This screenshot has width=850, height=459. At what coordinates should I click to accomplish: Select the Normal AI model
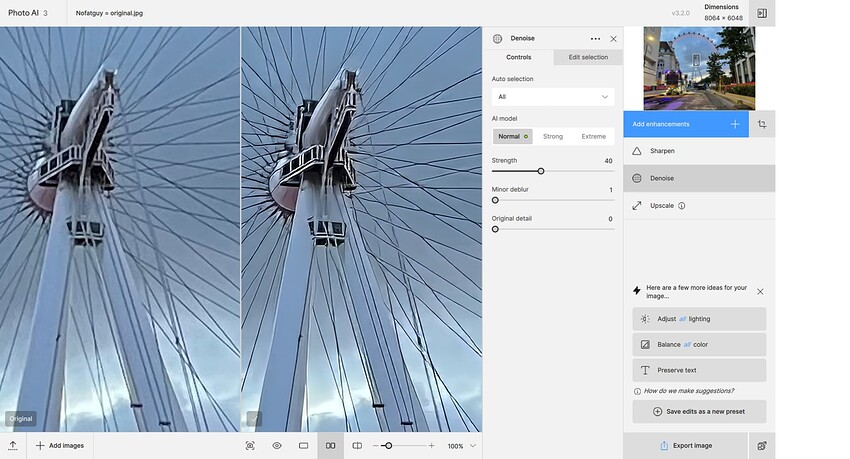513,136
